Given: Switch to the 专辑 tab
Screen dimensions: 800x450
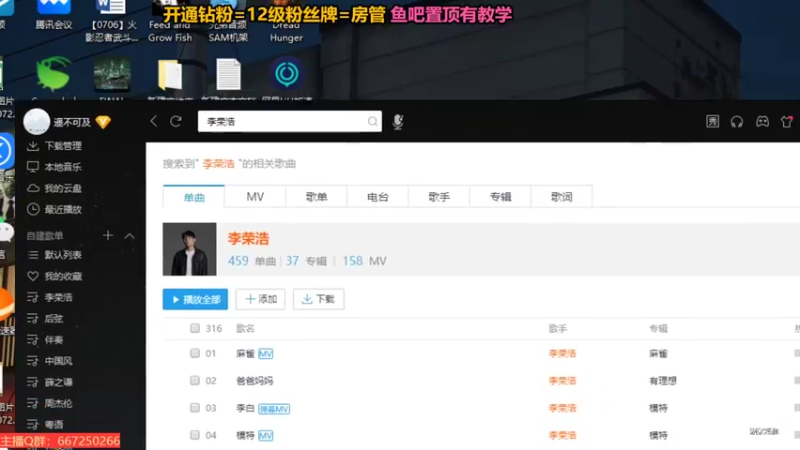Looking at the screenshot, I should tap(500, 196).
